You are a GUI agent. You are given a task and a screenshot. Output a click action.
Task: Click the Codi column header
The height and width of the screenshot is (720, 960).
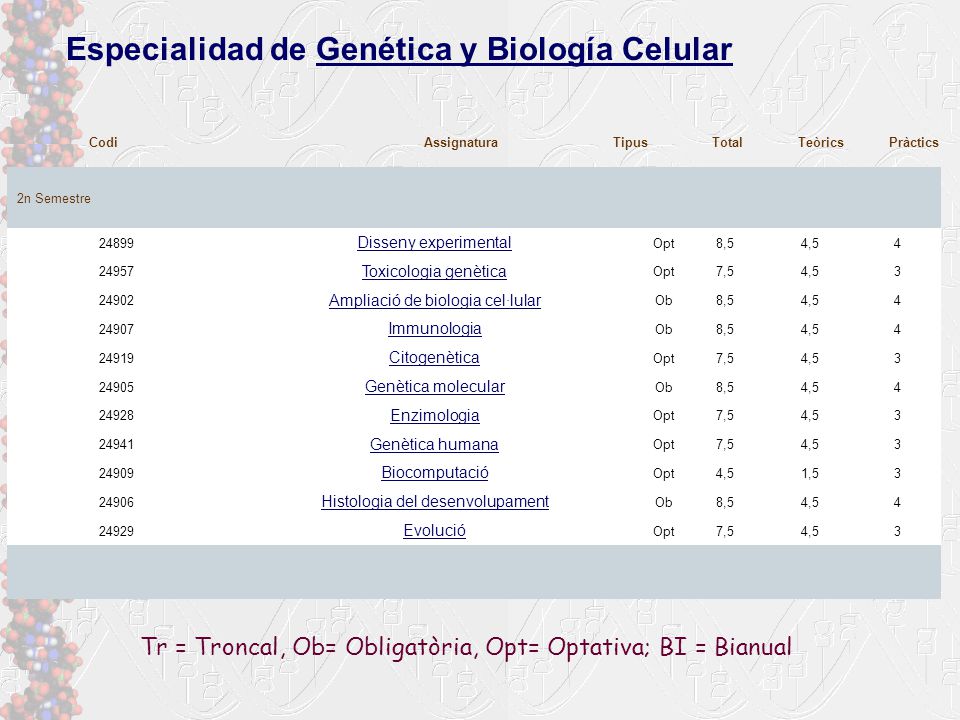point(103,142)
